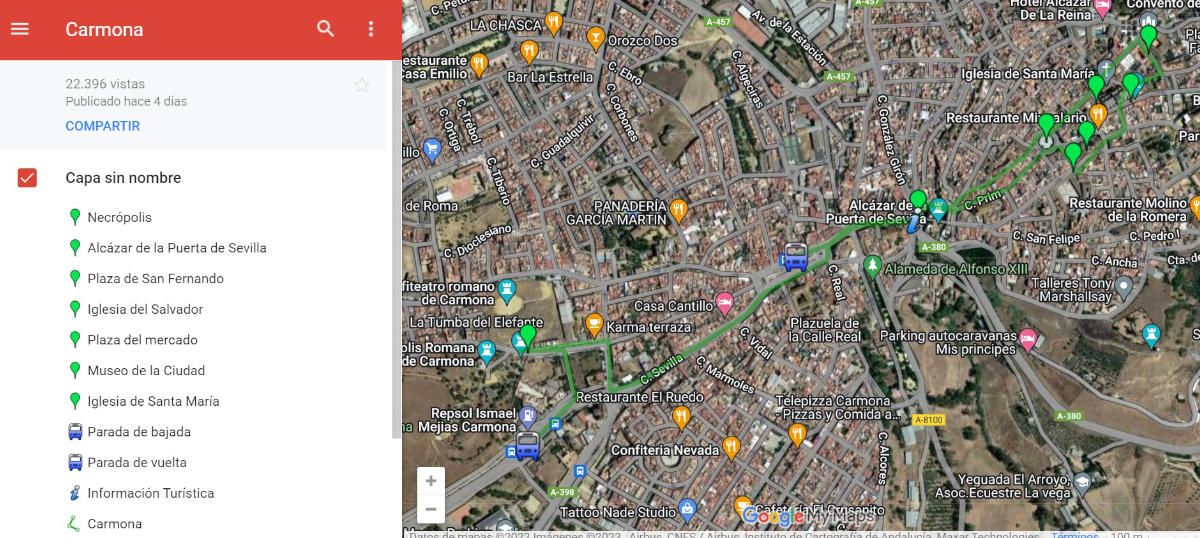This screenshot has height=538, width=1200.
Task: Click the blue bus marker near Repsol station
Action: click(528, 446)
